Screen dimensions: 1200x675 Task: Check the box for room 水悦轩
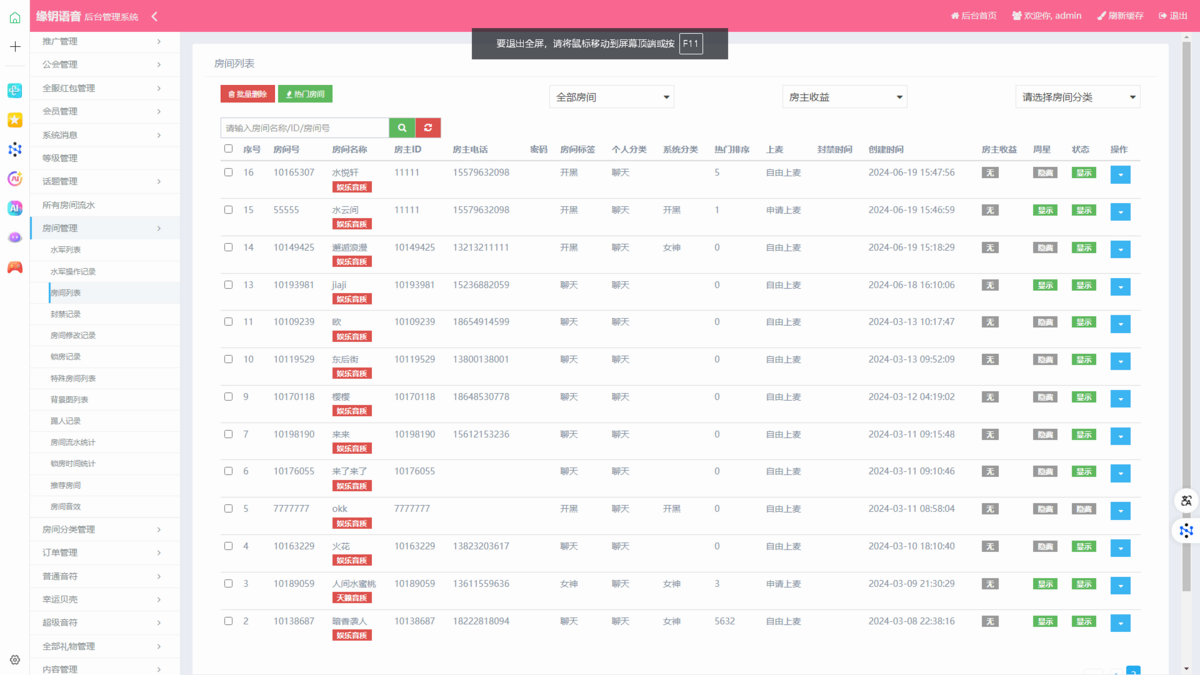[x=228, y=172]
